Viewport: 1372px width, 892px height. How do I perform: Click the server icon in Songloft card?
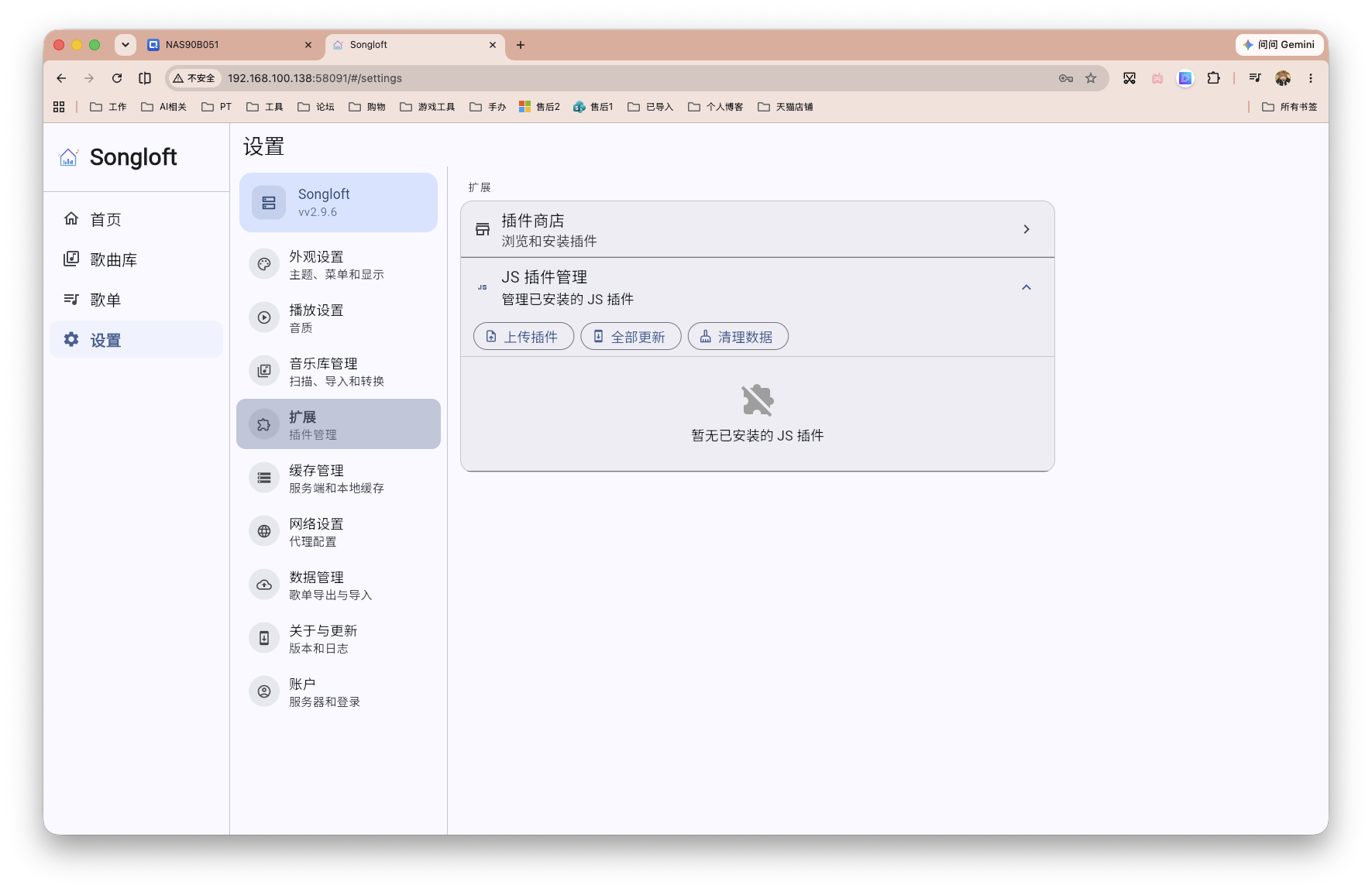pyautogui.click(x=269, y=203)
